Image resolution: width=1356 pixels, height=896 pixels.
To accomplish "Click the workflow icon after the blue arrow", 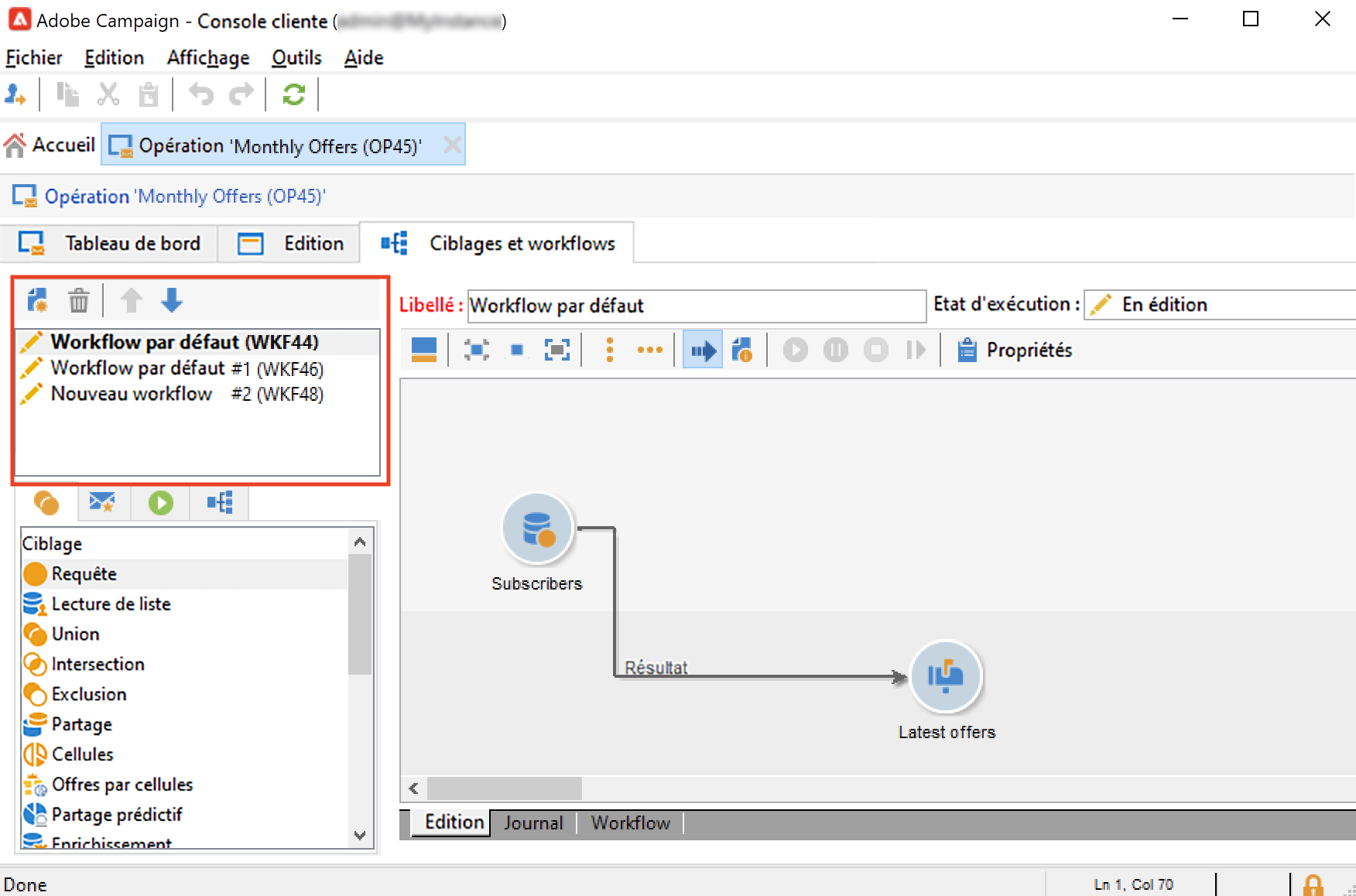I will tap(743, 351).
